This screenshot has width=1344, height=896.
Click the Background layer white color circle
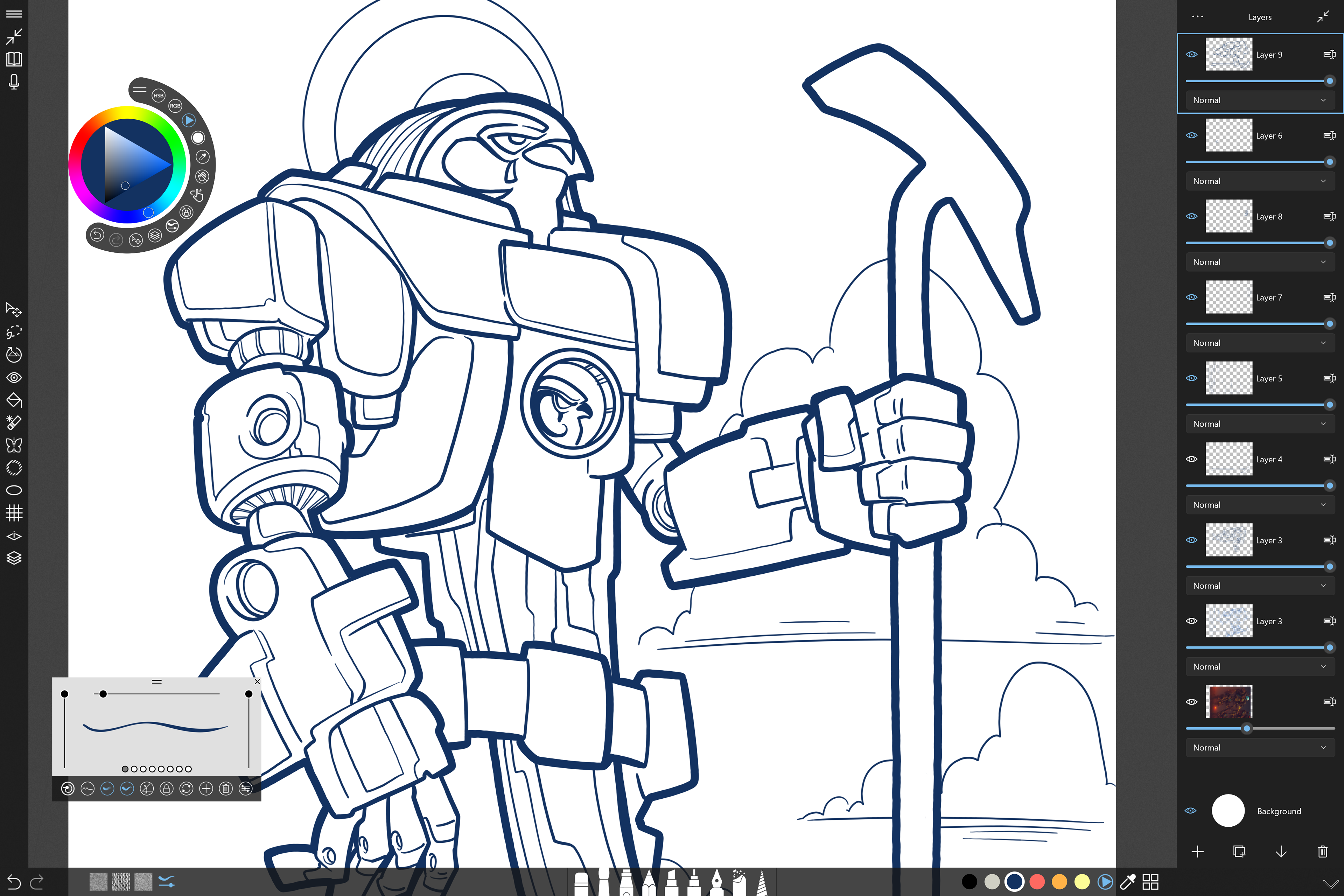(1228, 810)
